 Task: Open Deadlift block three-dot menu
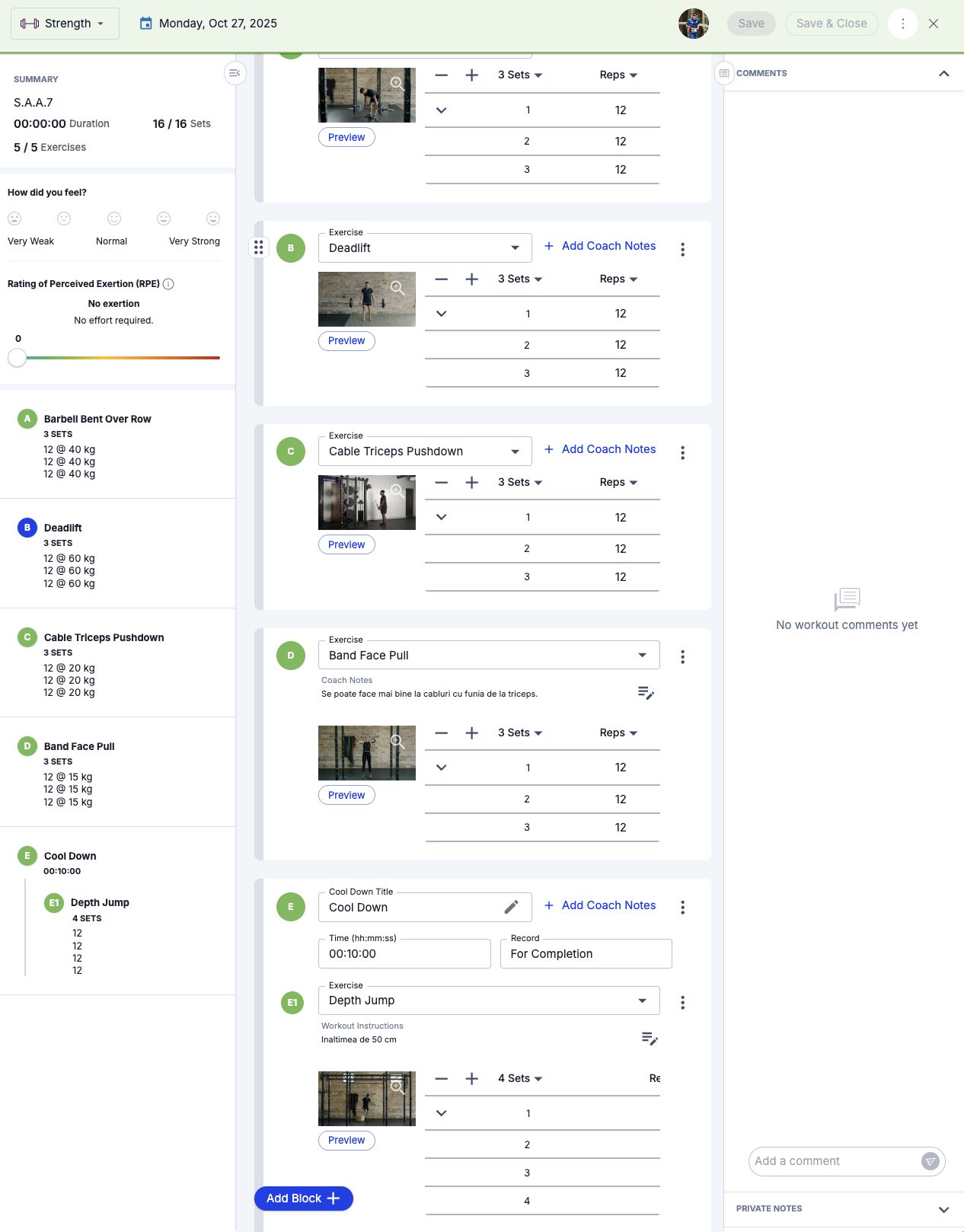(x=682, y=249)
